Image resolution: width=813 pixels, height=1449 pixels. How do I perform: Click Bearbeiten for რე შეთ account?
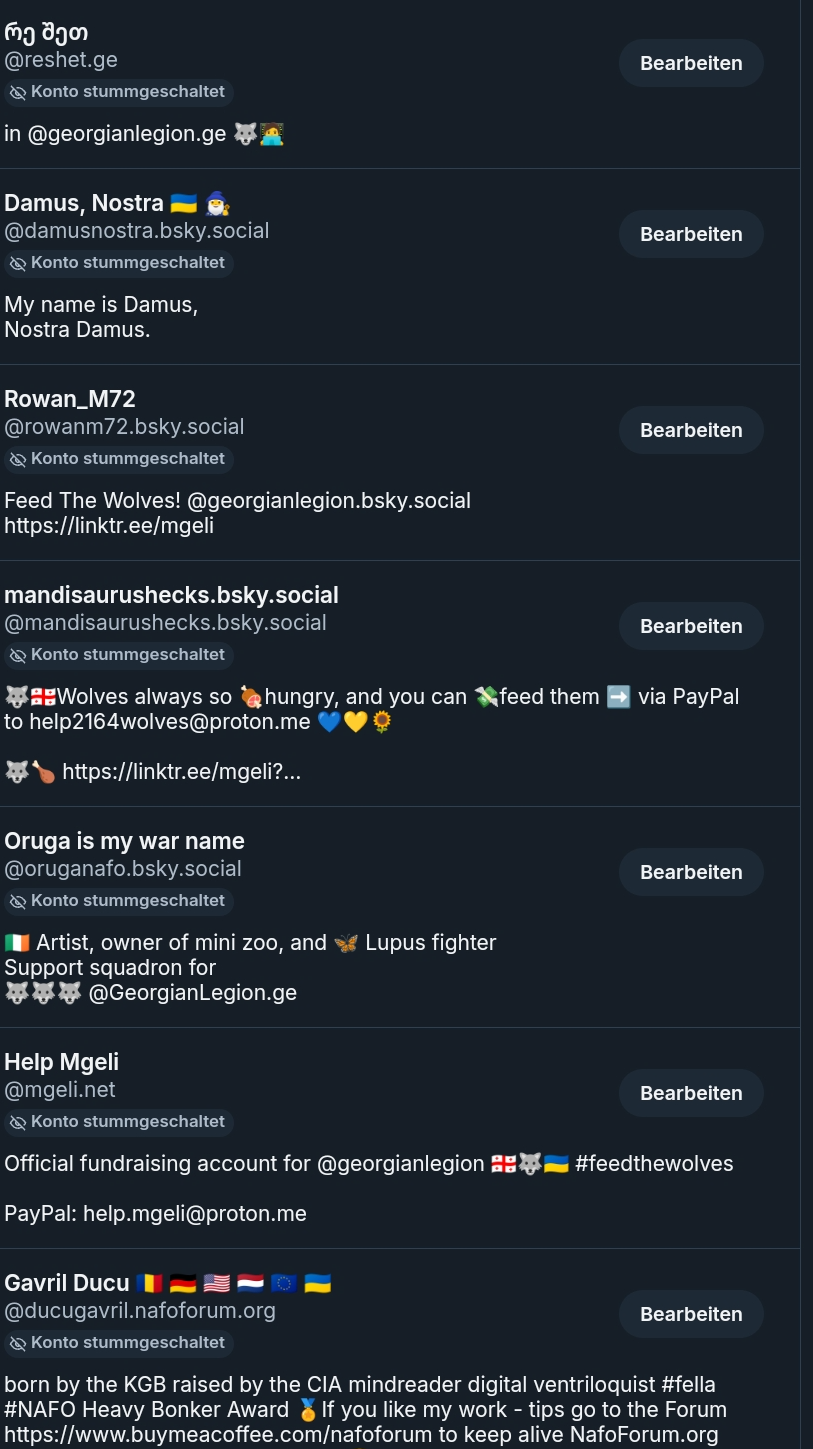[691, 63]
